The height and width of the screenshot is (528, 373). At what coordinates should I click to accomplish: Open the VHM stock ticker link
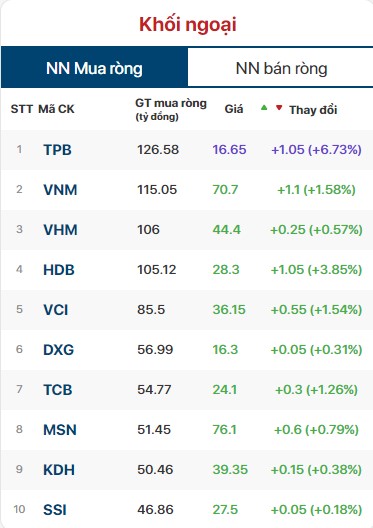[60, 230]
